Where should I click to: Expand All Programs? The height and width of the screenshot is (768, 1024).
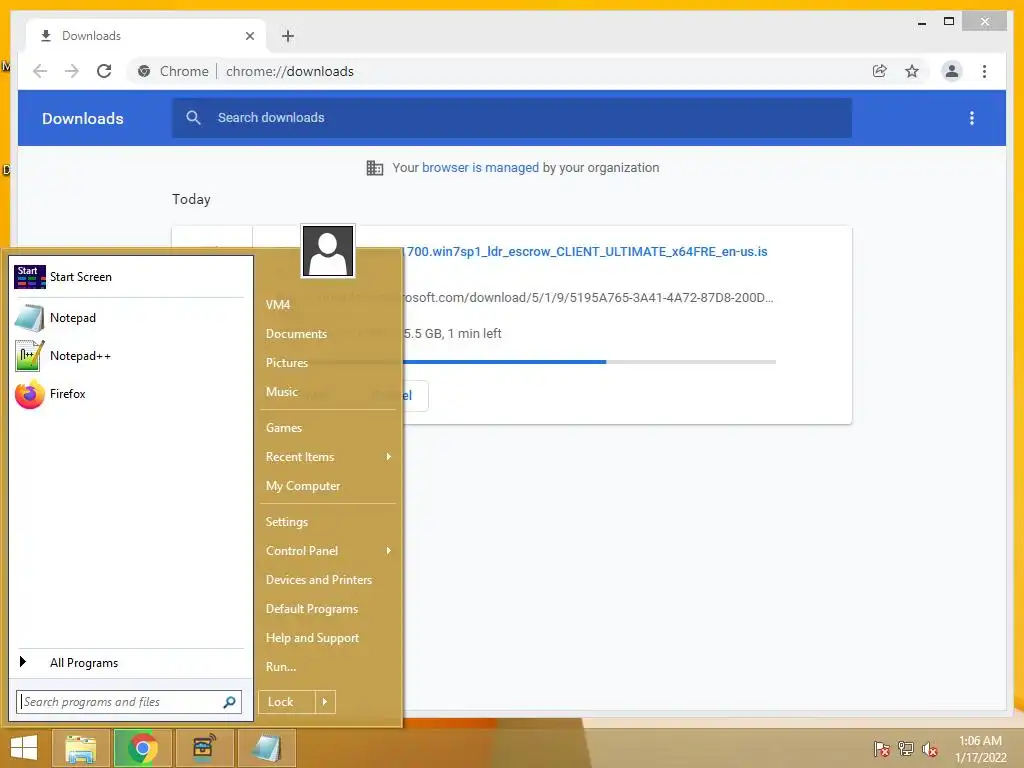point(129,663)
